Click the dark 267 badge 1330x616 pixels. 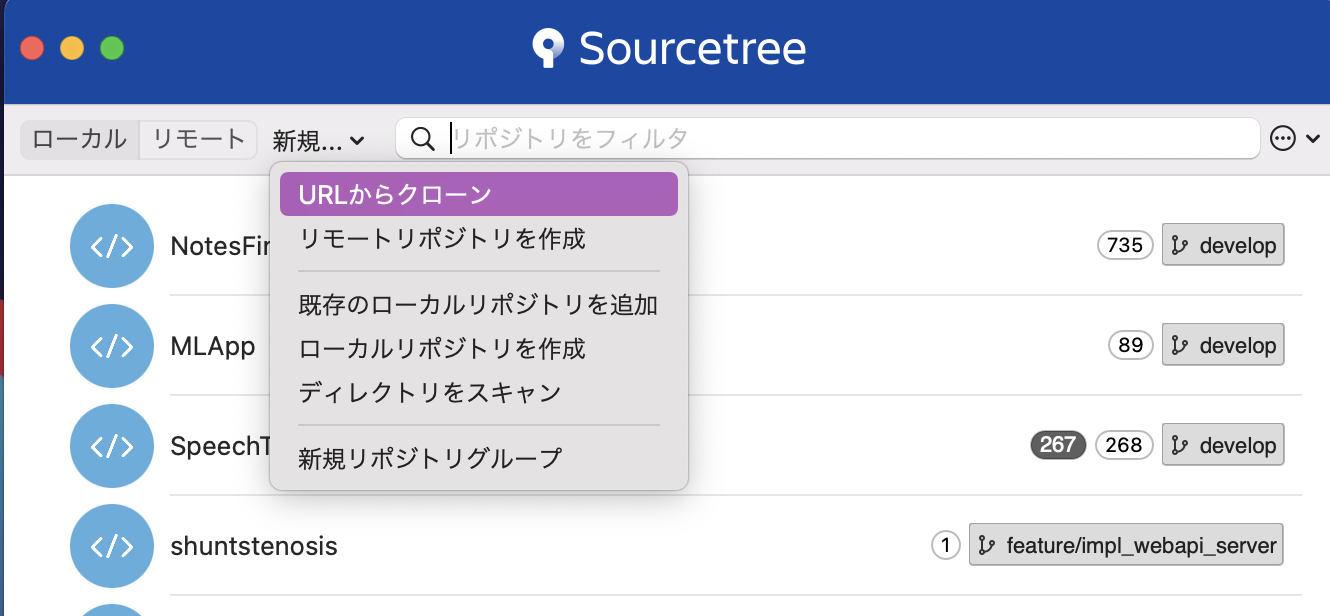click(1058, 445)
